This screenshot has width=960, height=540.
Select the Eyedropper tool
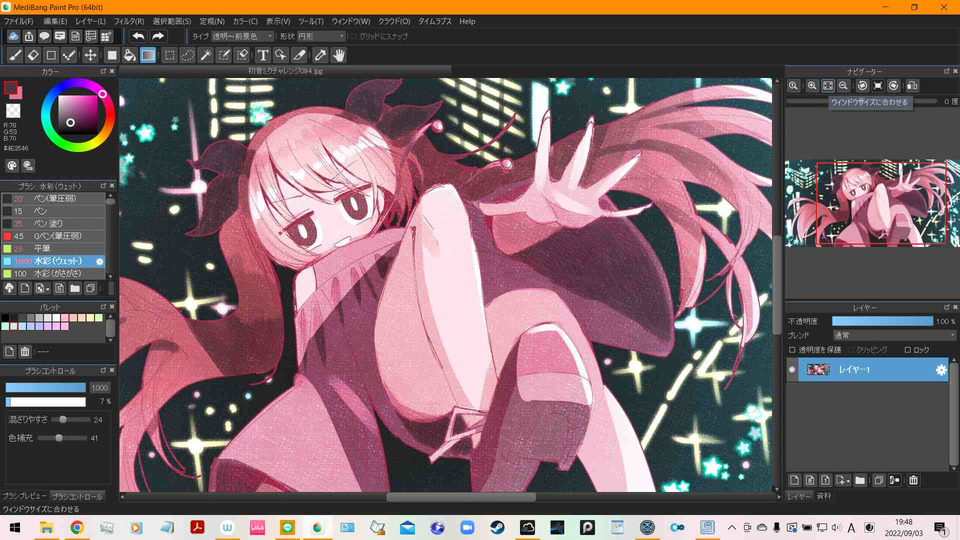tap(320, 56)
